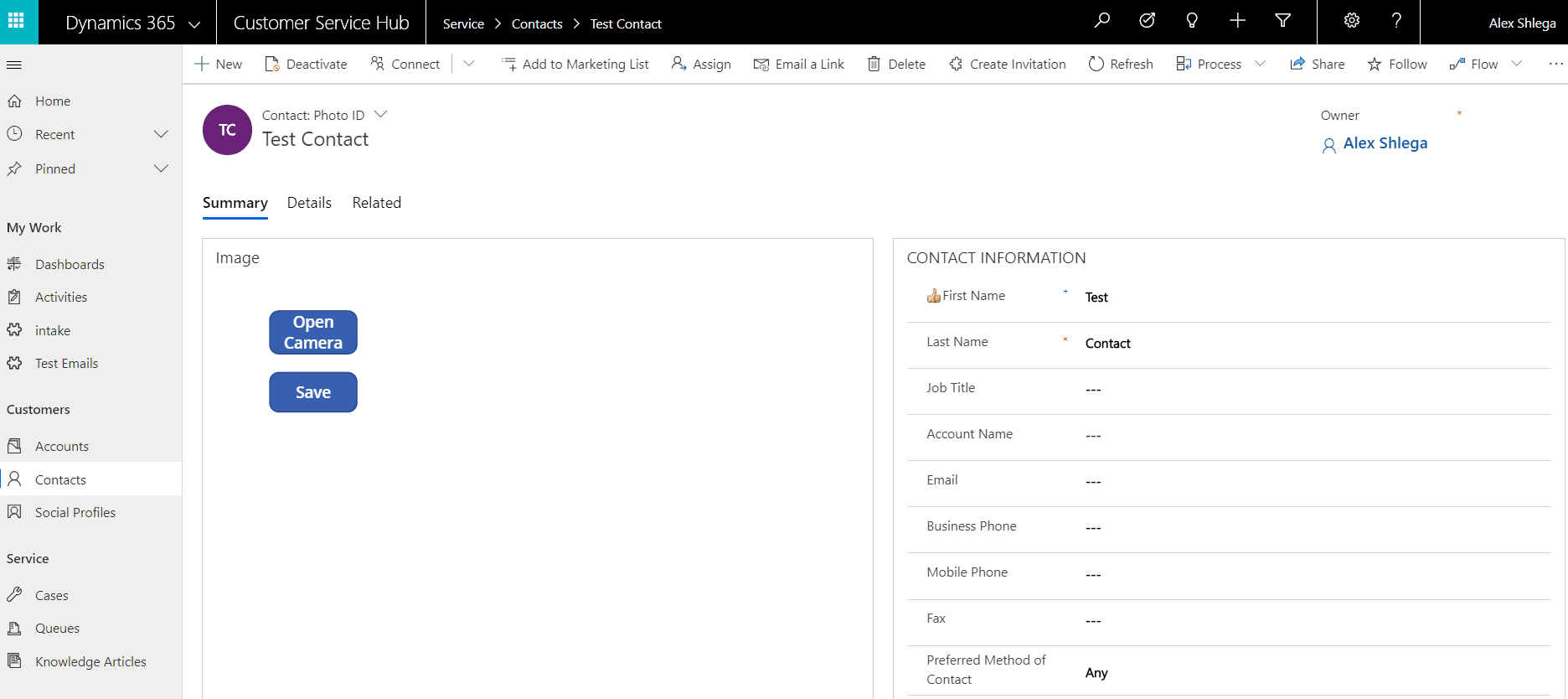Image resolution: width=1568 pixels, height=699 pixels.
Task: Click Email a Link
Action: (799, 64)
